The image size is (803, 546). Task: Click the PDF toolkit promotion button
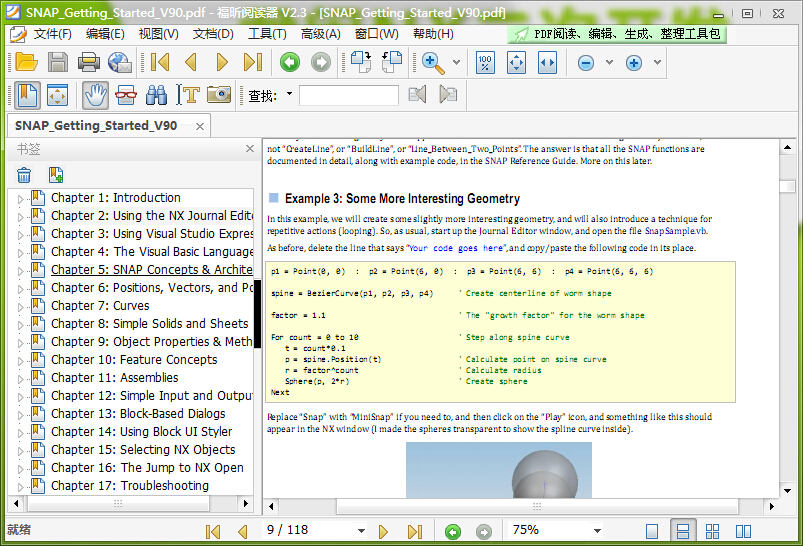coord(616,34)
